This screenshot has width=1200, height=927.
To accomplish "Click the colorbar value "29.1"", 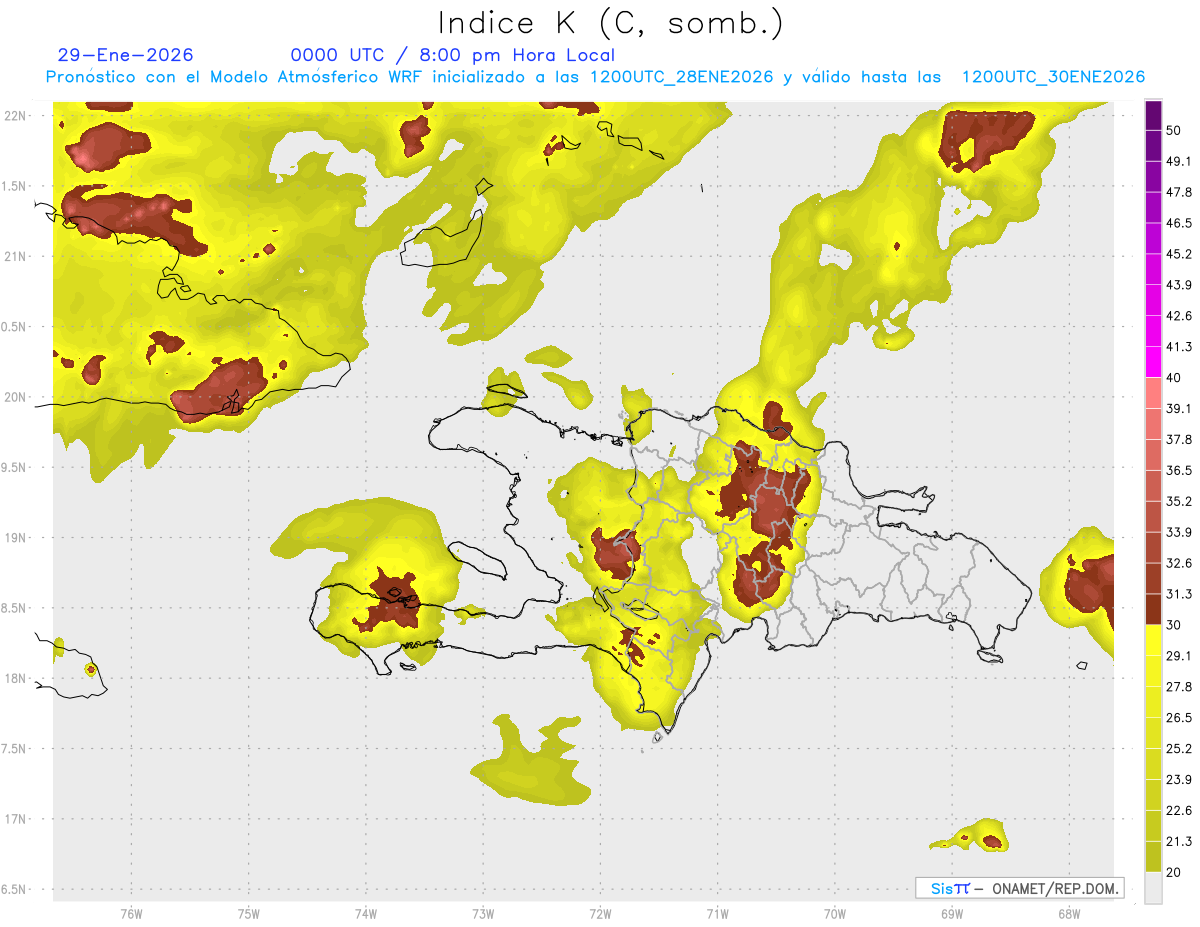I will [1179, 656].
